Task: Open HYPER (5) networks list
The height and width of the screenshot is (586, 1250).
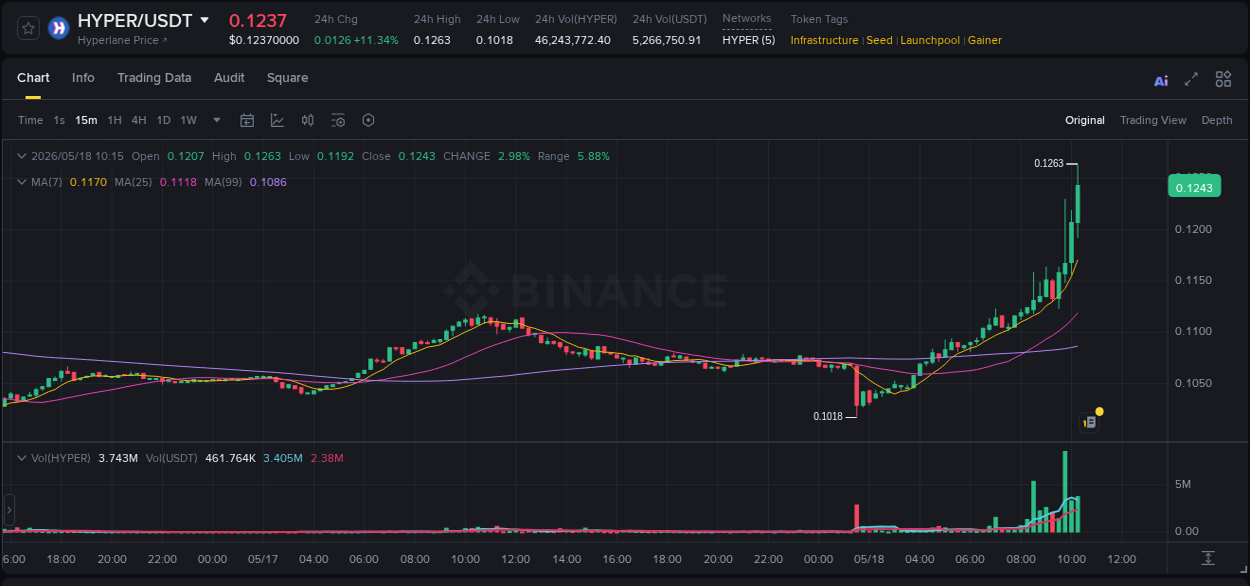Action: (748, 40)
